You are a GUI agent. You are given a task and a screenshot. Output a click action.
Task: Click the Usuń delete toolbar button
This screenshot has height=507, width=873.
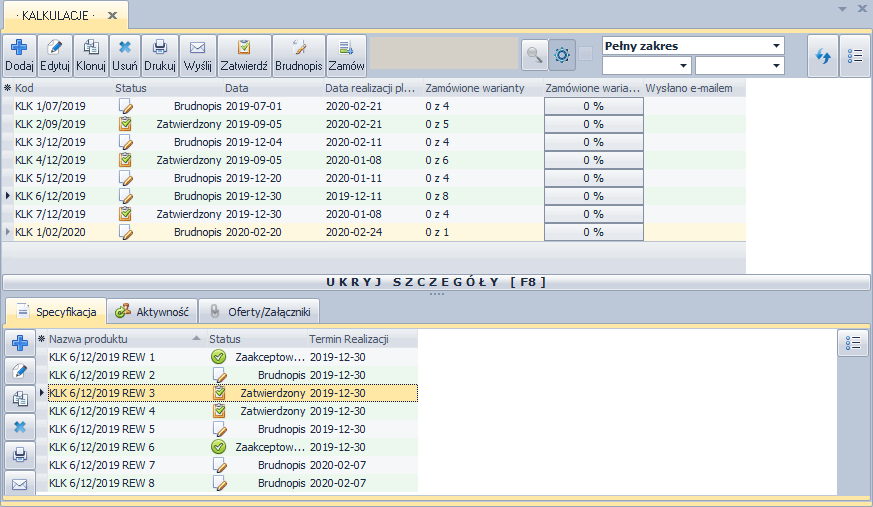pos(125,56)
